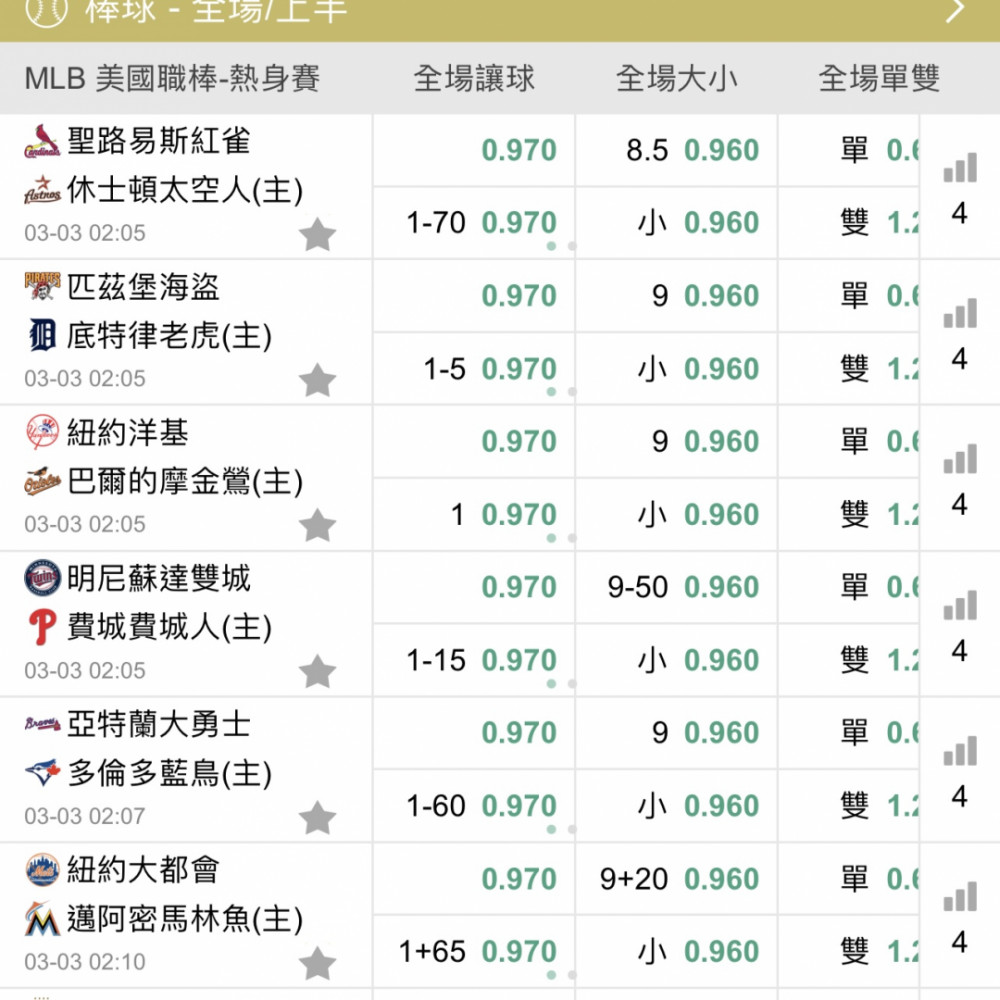Open the 底特律老虎(主) team name
This screenshot has width=1000, height=1000.
pos(170,335)
